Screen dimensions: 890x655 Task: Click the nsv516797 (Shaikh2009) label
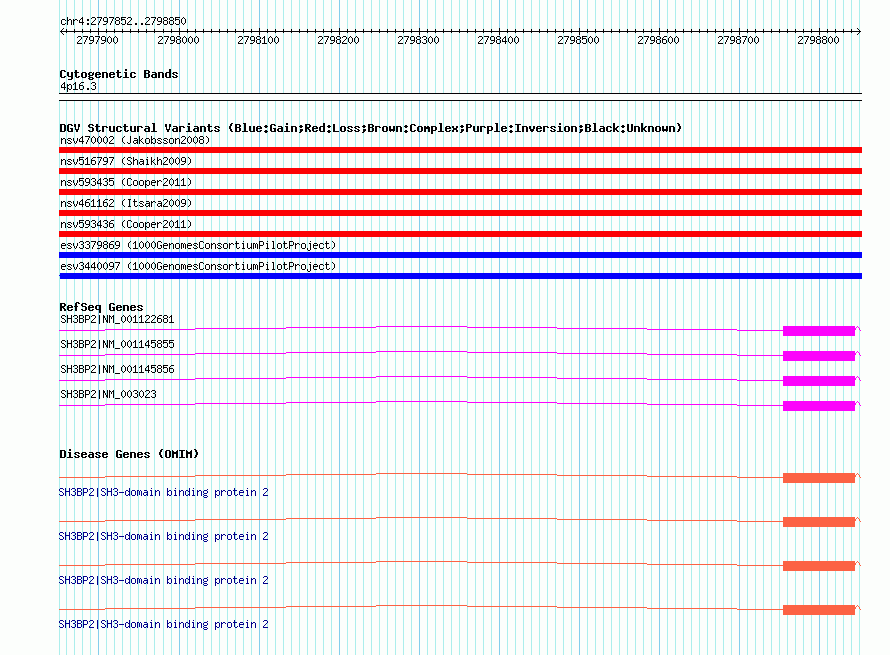126,161
